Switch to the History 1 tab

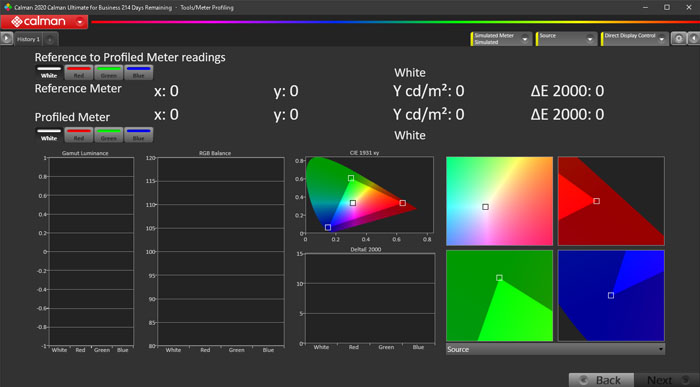click(29, 39)
